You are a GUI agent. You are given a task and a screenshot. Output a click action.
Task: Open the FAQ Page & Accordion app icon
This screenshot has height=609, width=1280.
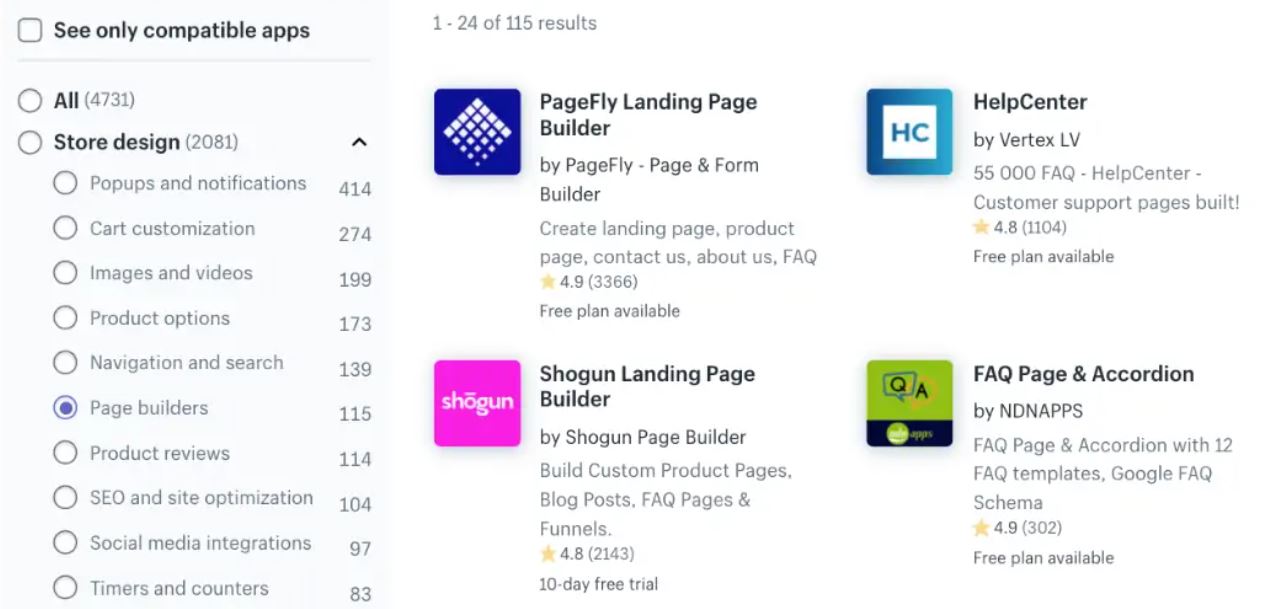[910, 403]
